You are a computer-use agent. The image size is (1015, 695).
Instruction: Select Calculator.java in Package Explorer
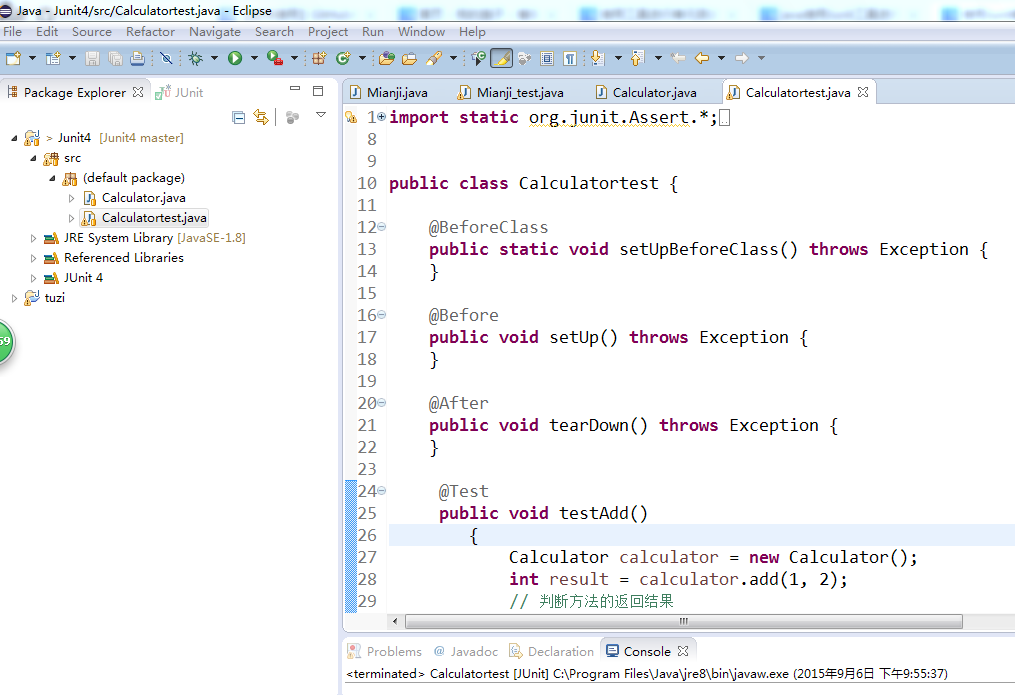pyautogui.click(x=135, y=198)
